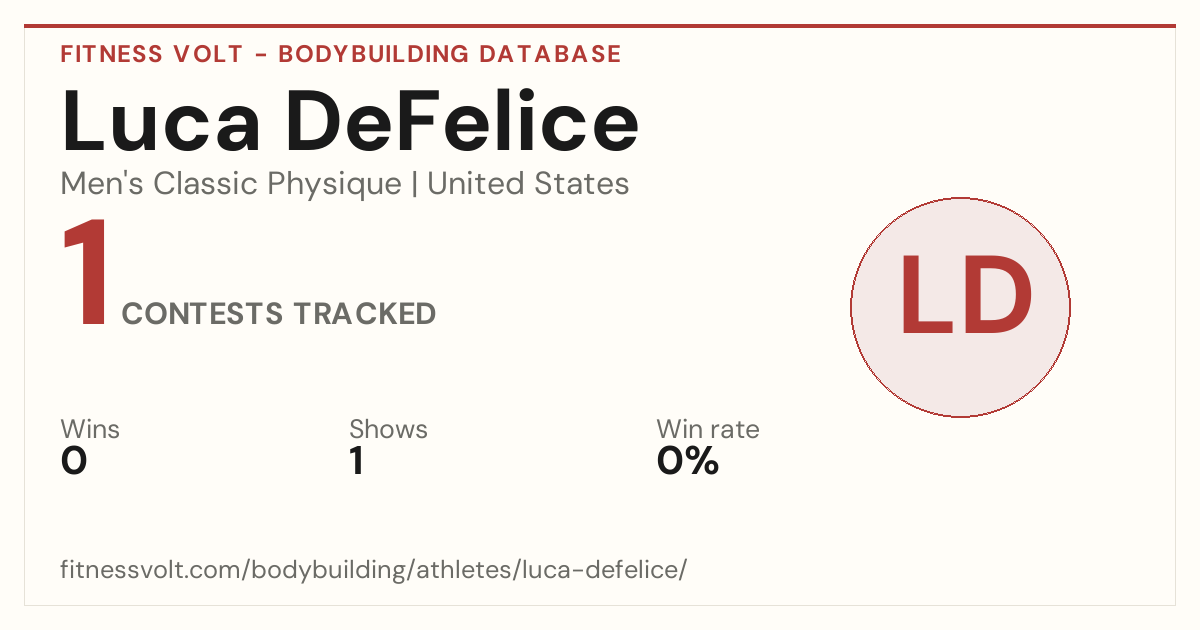The image size is (1200, 630).
Task: Click the Win rate label
Action: point(708,429)
